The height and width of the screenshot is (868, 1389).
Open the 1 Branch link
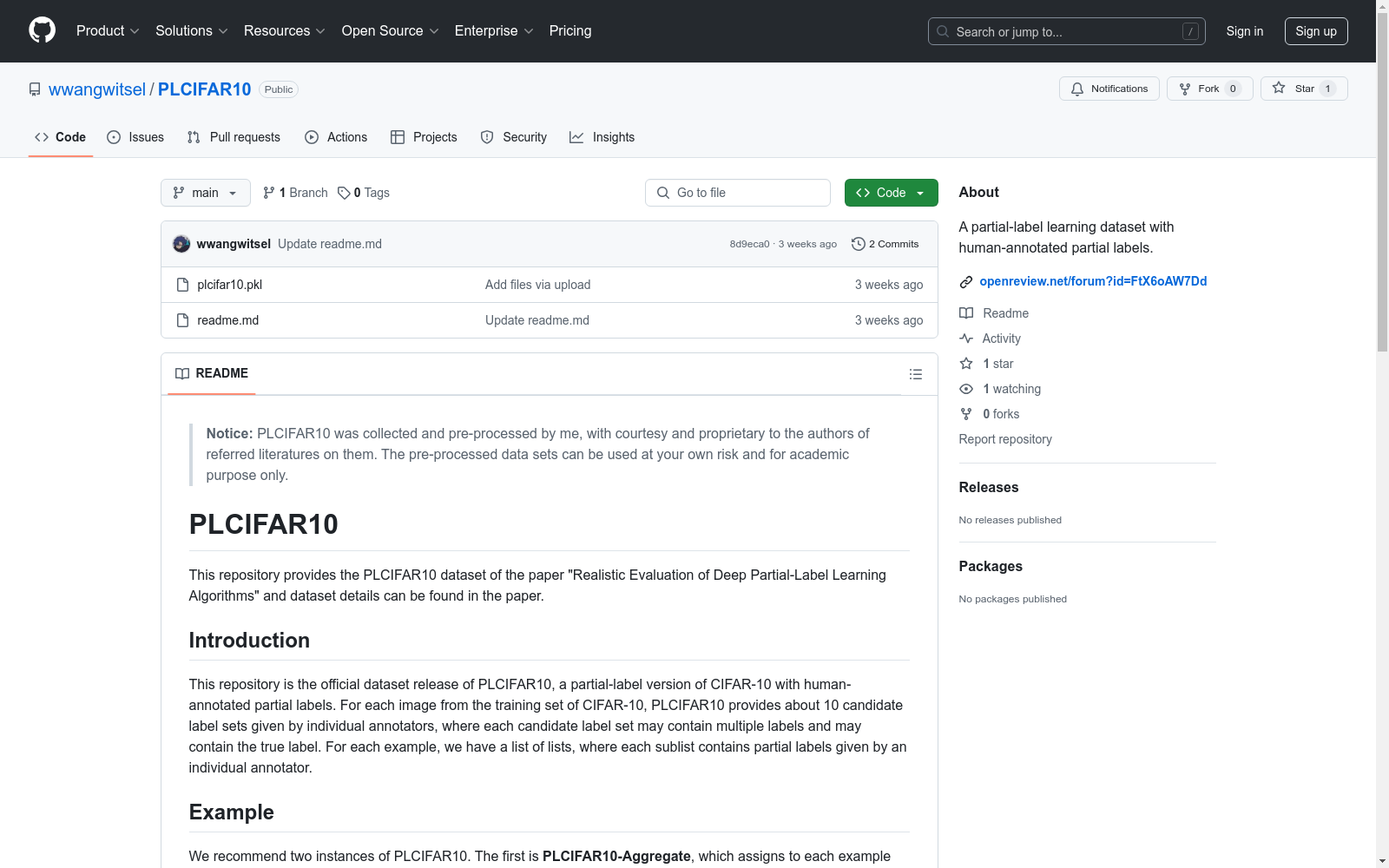click(295, 193)
